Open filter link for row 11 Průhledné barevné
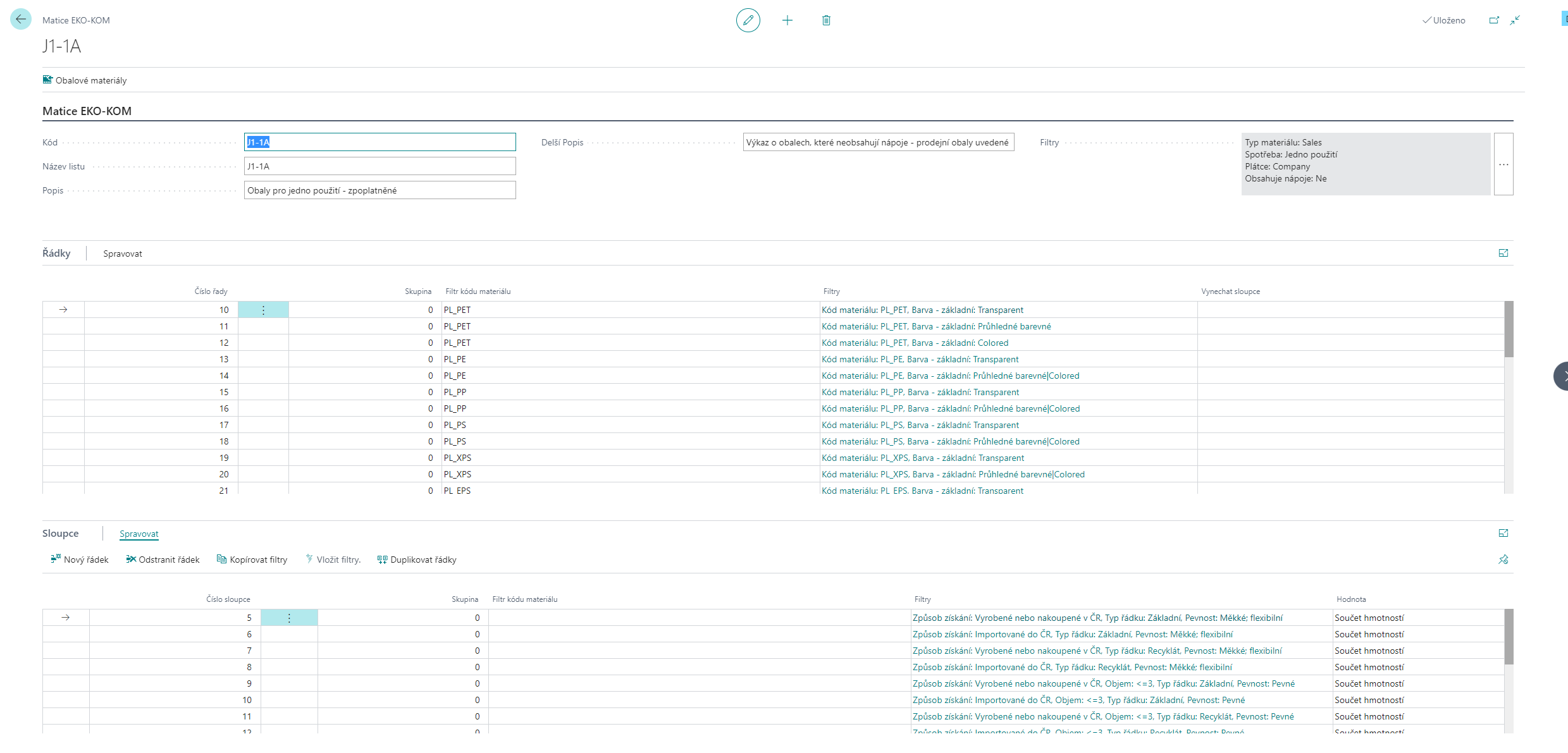The image size is (1568, 753). tap(936, 326)
